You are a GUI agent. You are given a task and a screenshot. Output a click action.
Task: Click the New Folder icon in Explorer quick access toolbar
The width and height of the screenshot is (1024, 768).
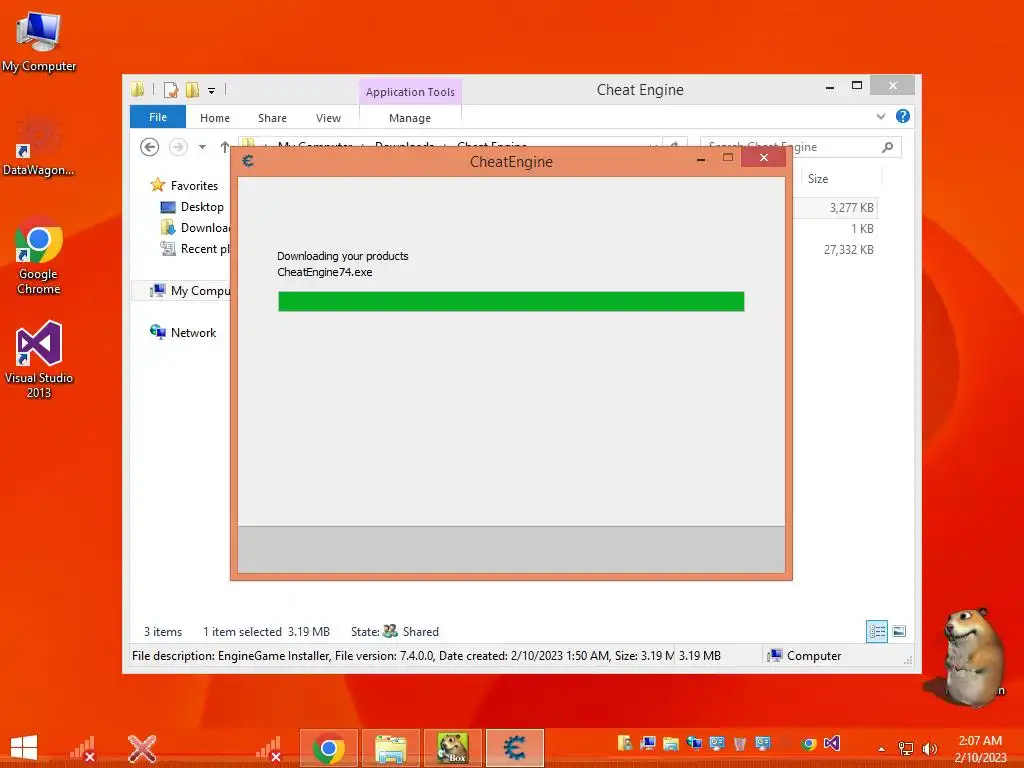point(192,89)
